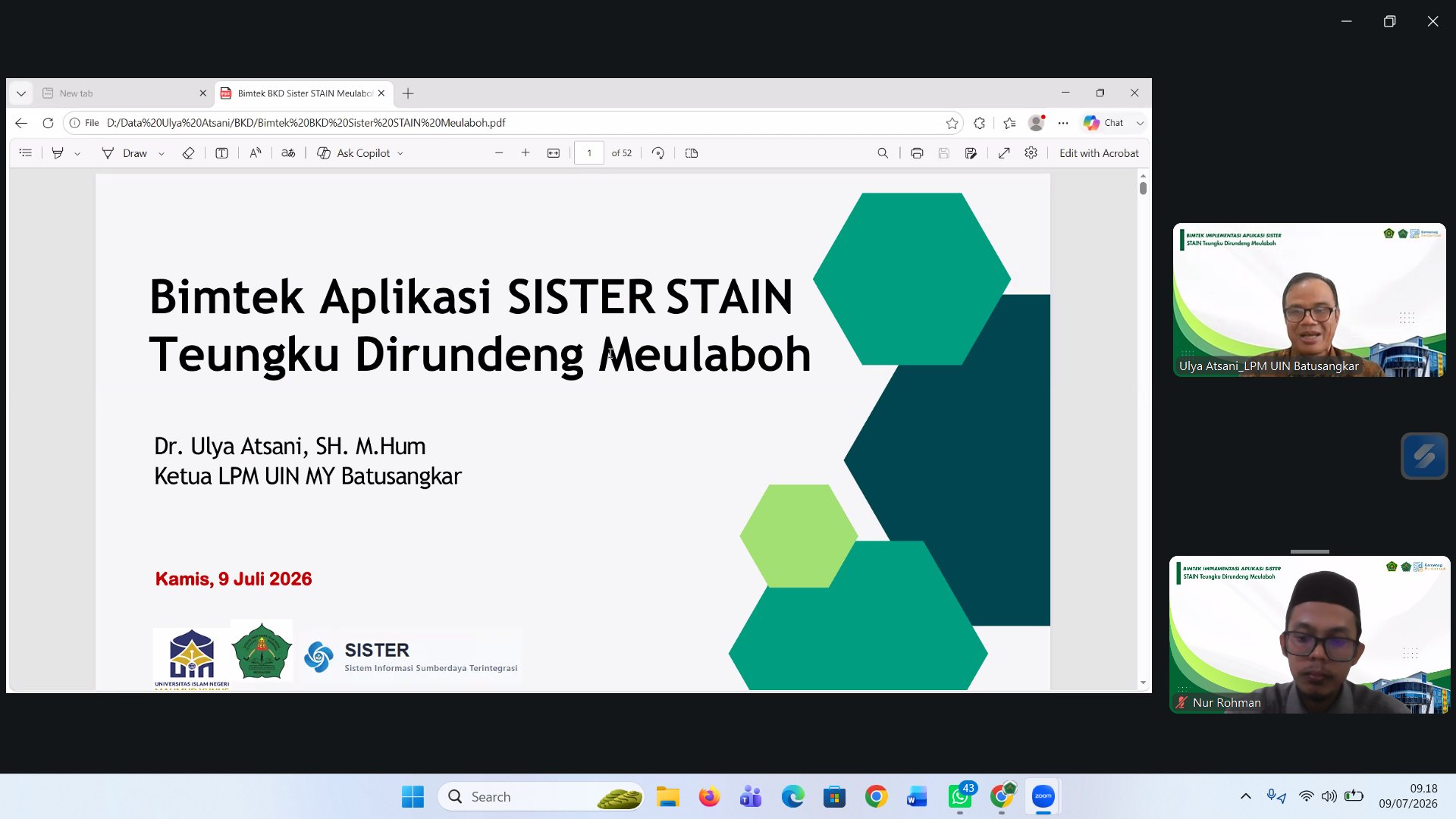Click the Add text box icon
This screenshot has width=1456, height=819.
tap(221, 153)
